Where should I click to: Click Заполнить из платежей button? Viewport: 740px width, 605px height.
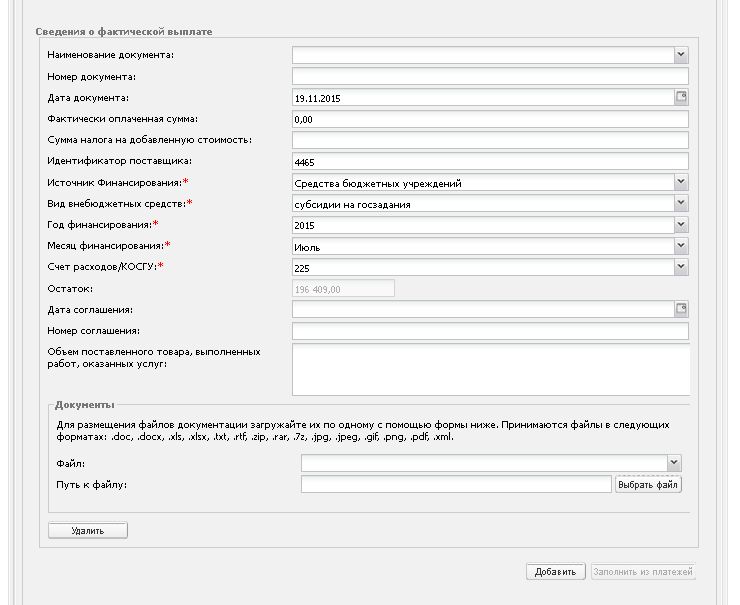[x=643, y=572]
